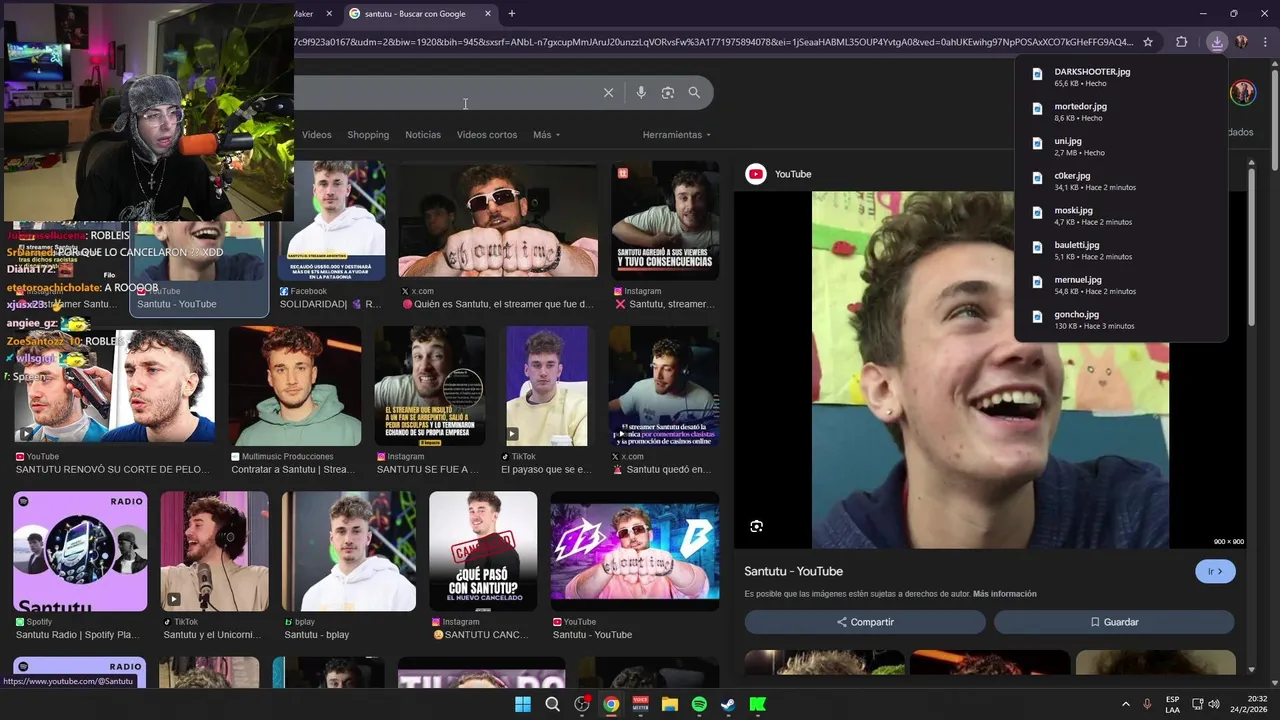Open the Santutu - bplay thumbnail
Image resolution: width=1280 pixels, height=720 pixels.
coord(349,551)
